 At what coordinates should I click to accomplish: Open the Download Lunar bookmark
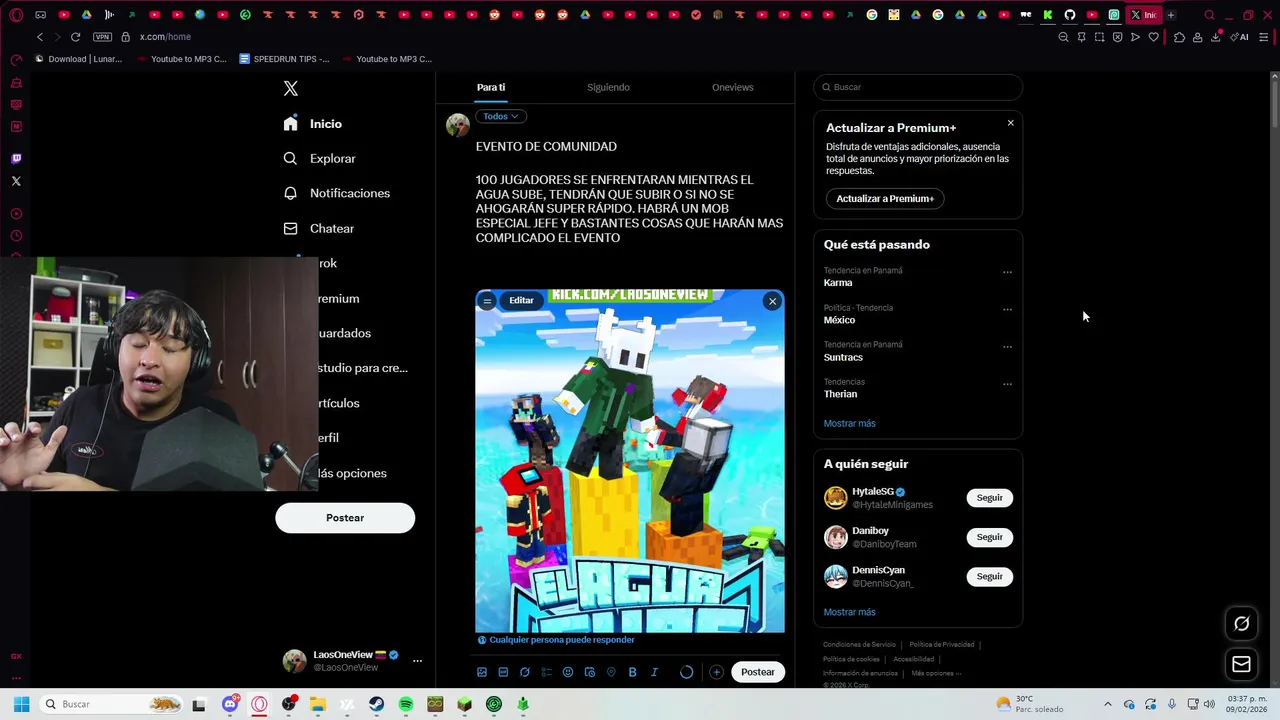pyautogui.click(x=78, y=59)
